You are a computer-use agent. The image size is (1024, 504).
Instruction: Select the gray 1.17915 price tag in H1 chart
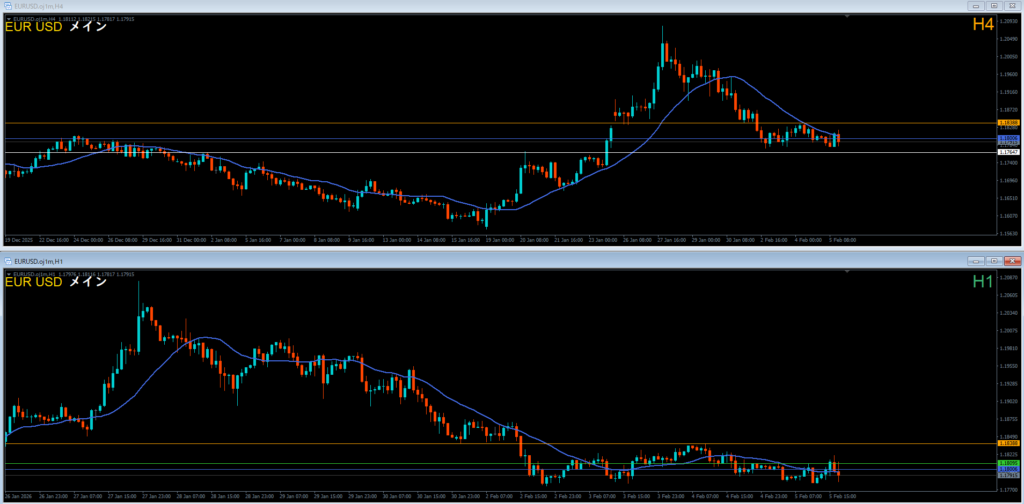click(1008, 475)
